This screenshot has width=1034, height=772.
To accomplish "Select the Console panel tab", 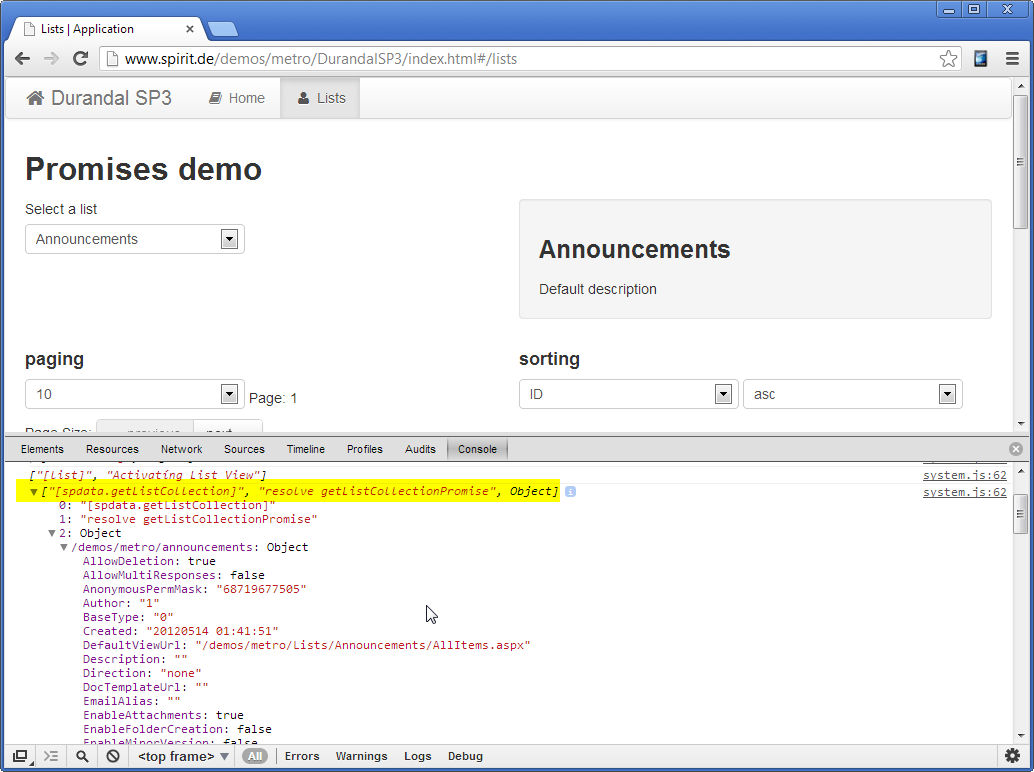I will [477, 449].
